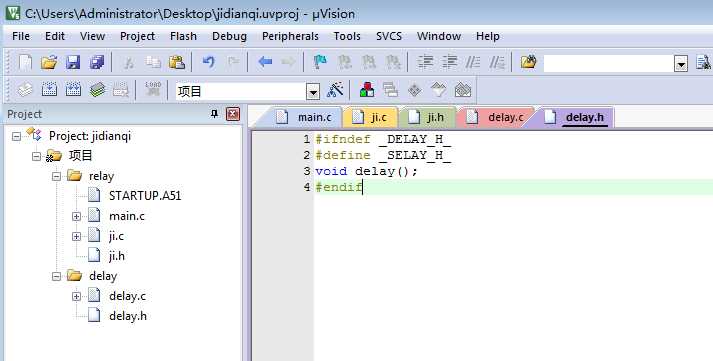
Task: Expand the main.c tree node
Action: click(76, 216)
